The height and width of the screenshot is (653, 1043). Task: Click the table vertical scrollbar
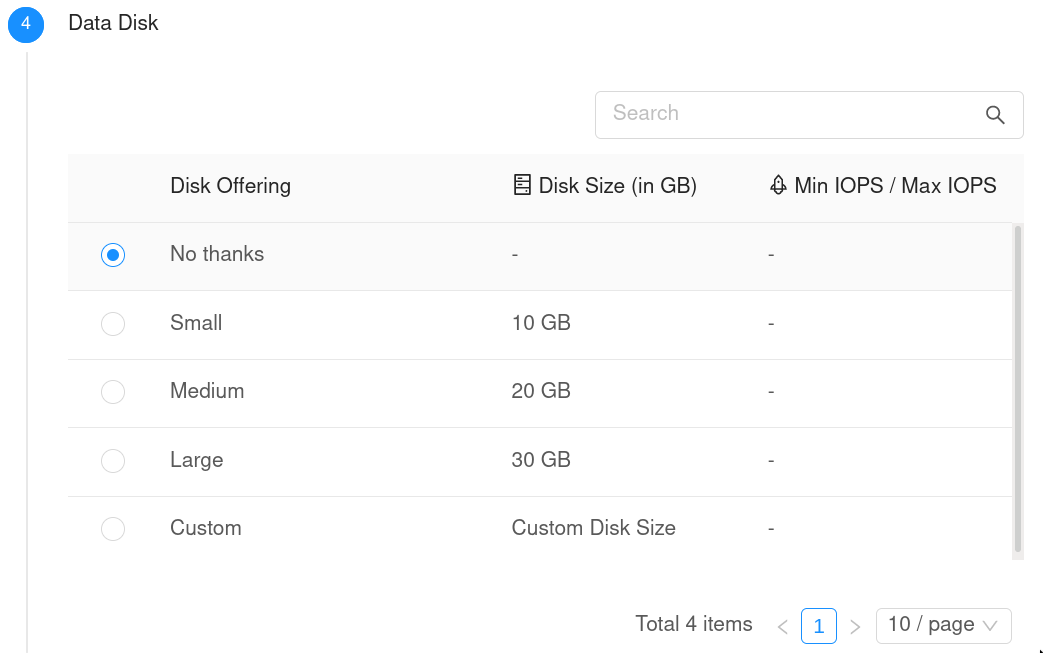(x=1018, y=390)
